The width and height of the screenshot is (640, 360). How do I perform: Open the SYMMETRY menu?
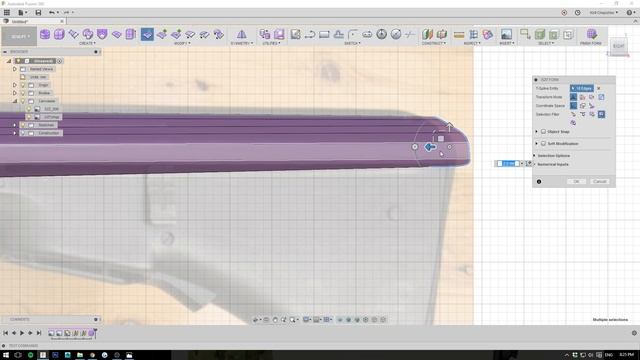coord(242,43)
